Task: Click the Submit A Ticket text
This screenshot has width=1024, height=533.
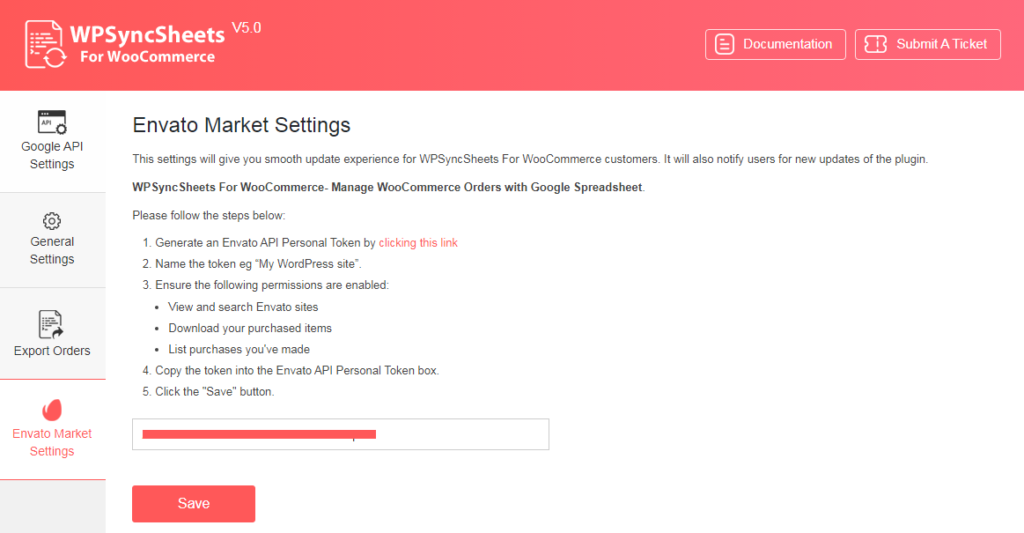Action: 941,44
